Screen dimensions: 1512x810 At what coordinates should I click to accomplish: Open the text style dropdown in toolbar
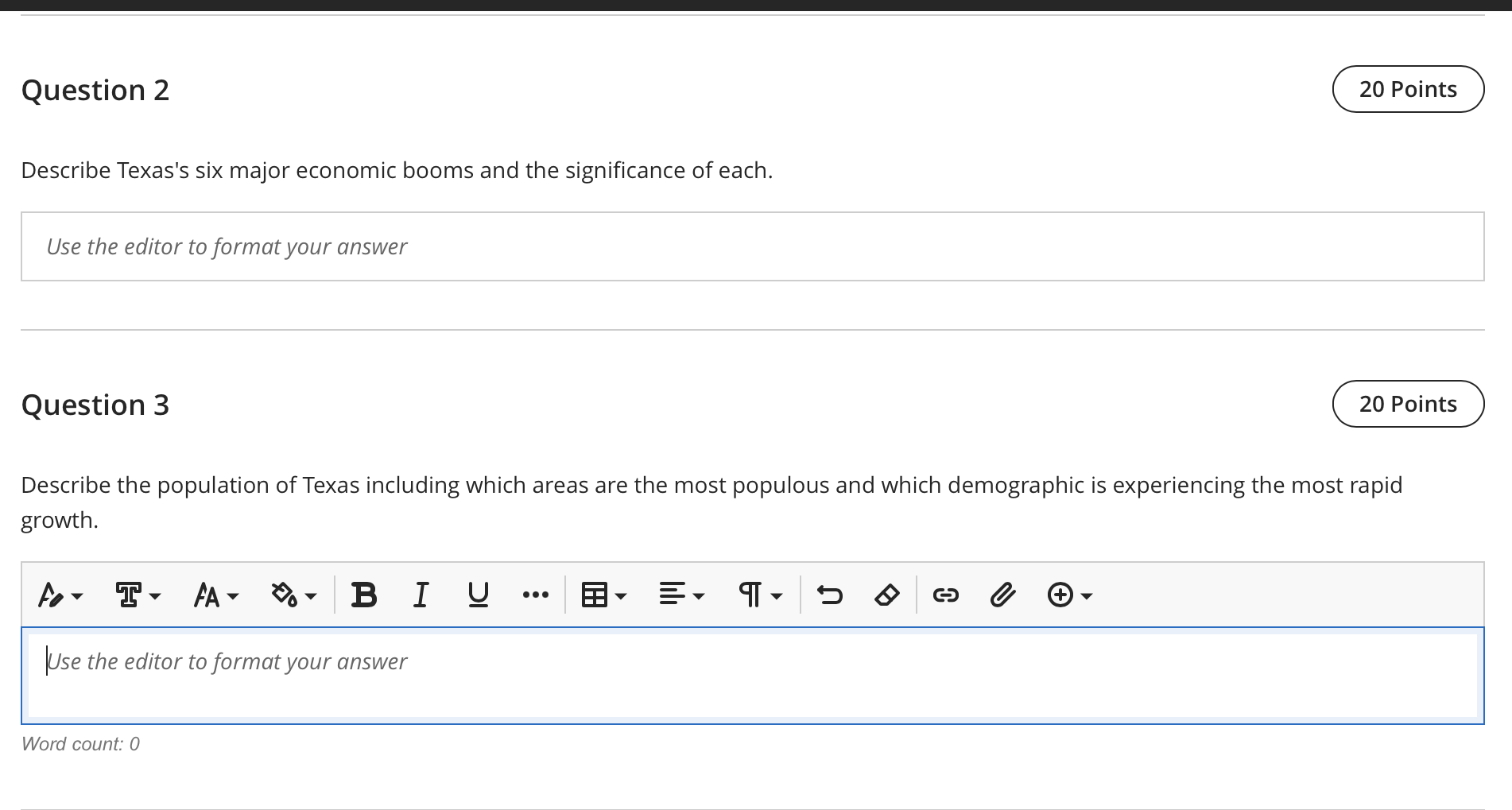(60, 595)
